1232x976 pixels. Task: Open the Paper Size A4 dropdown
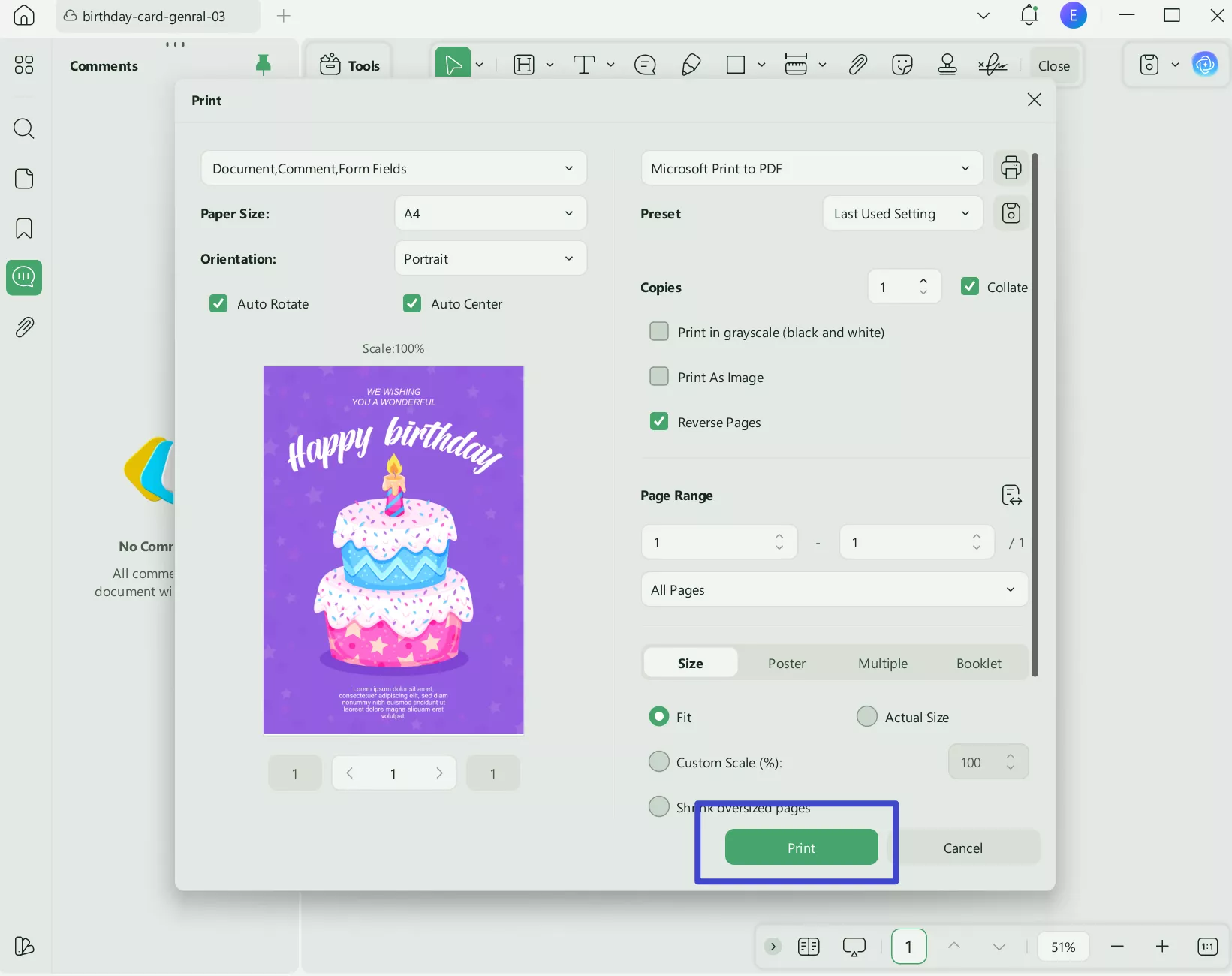coord(489,214)
